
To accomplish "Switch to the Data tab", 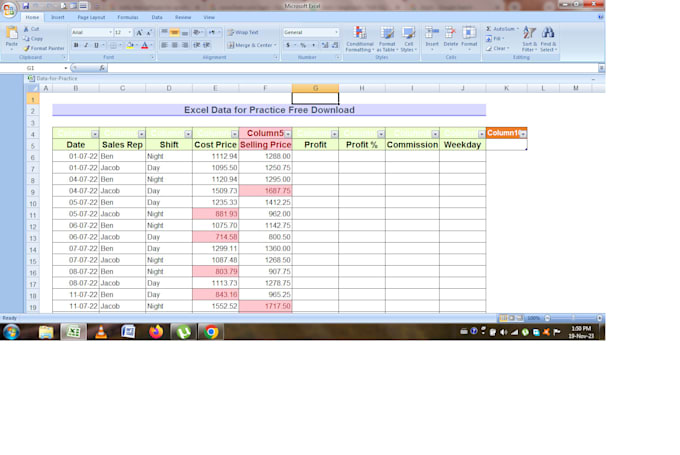I will click(x=157, y=17).
